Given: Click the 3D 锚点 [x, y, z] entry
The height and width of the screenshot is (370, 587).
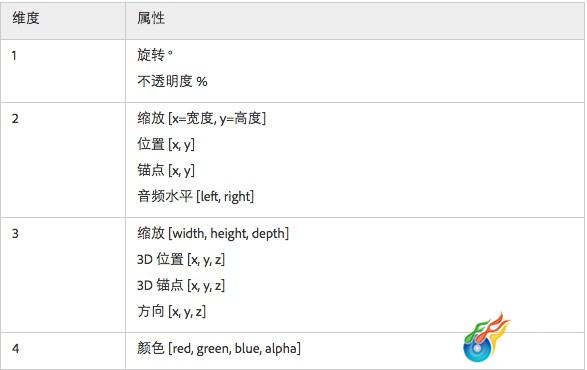Looking at the screenshot, I should click(x=181, y=285).
